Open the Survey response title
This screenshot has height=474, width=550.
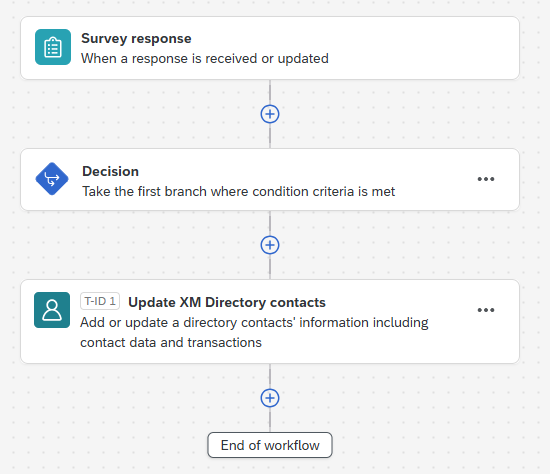[x=136, y=38]
